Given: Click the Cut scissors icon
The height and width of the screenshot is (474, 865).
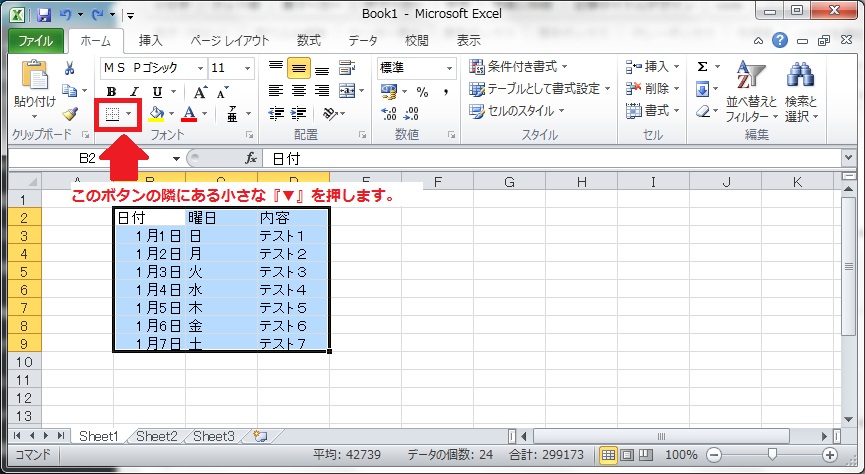Looking at the screenshot, I should click(70, 68).
